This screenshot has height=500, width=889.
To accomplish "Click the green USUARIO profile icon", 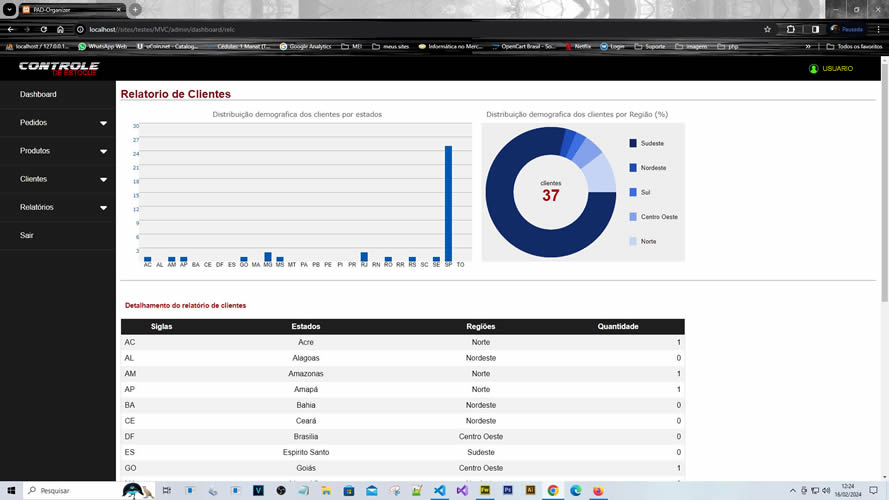I will pos(813,69).
